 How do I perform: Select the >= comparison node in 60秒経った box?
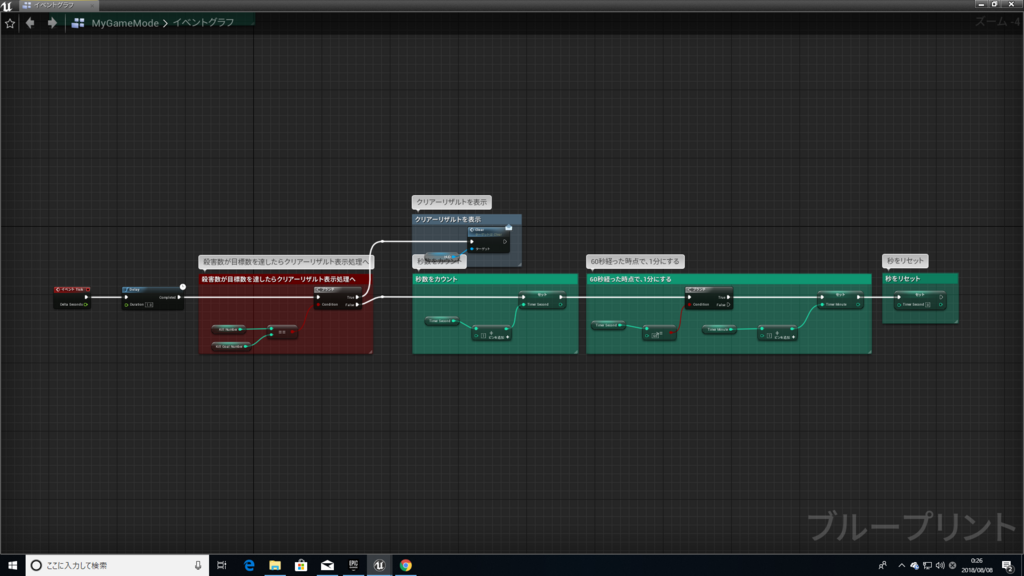point(658,332)
